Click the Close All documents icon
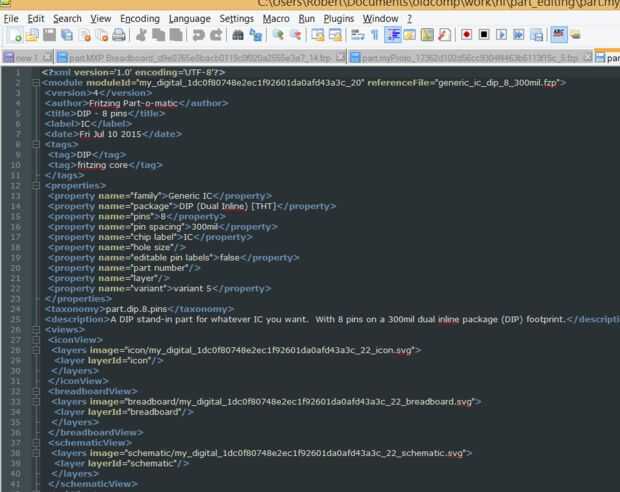The height and width of the screenshot is (492, 620). pos(102,35)
